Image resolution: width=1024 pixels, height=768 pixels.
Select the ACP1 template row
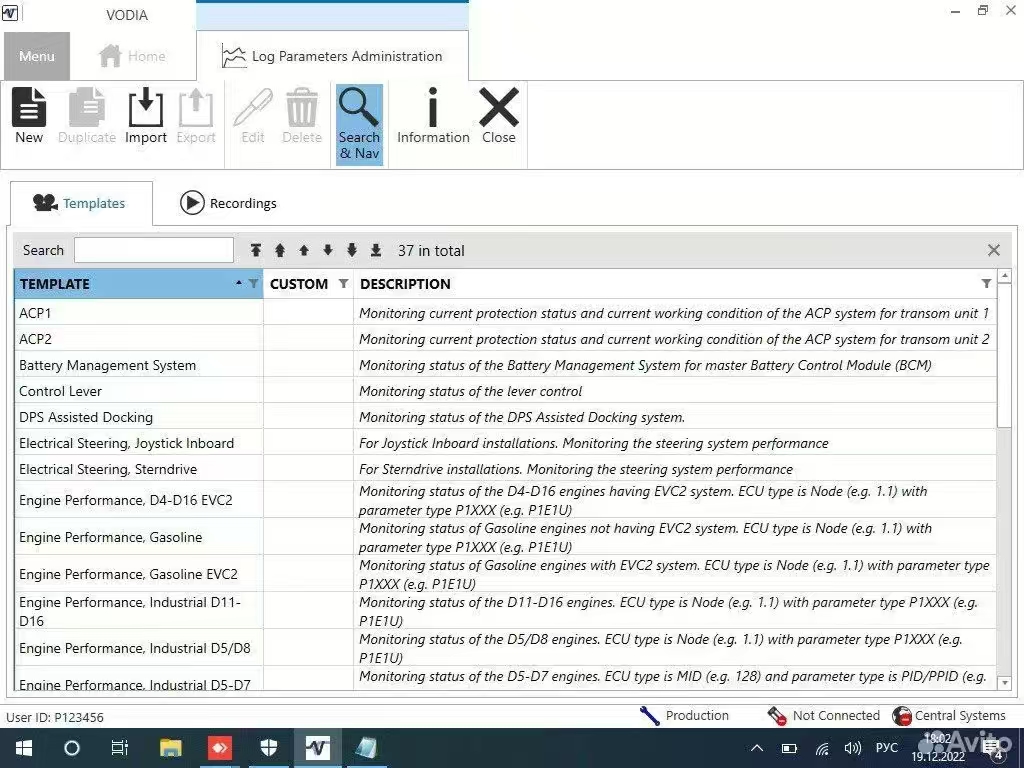[x=505, y=313]
